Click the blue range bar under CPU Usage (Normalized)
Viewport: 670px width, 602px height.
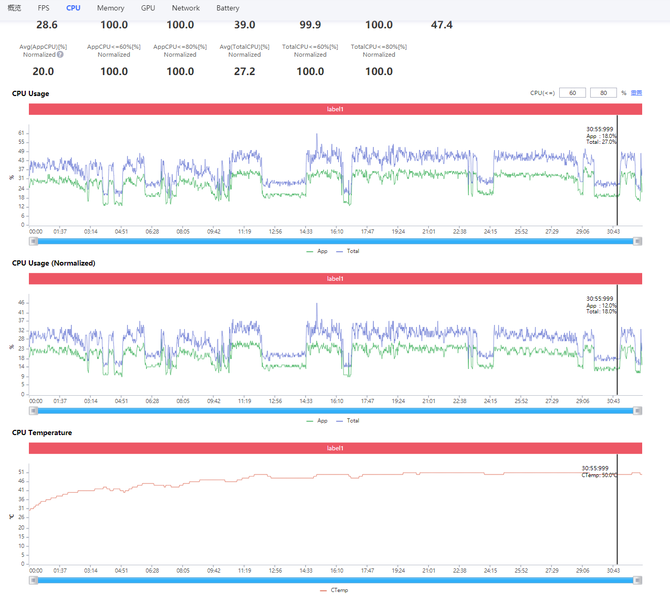(x=335, y=410)
